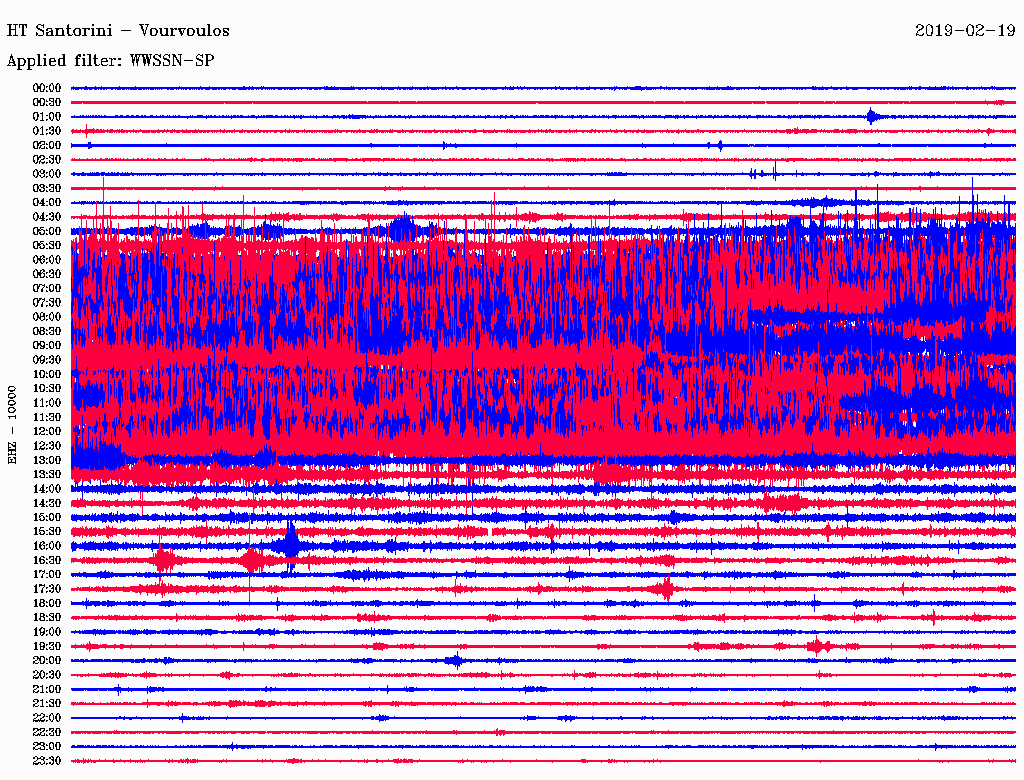This screenshot has height=780, width=1024.
Task: Click the 04:00 time label
Action: tap(47, 203)
